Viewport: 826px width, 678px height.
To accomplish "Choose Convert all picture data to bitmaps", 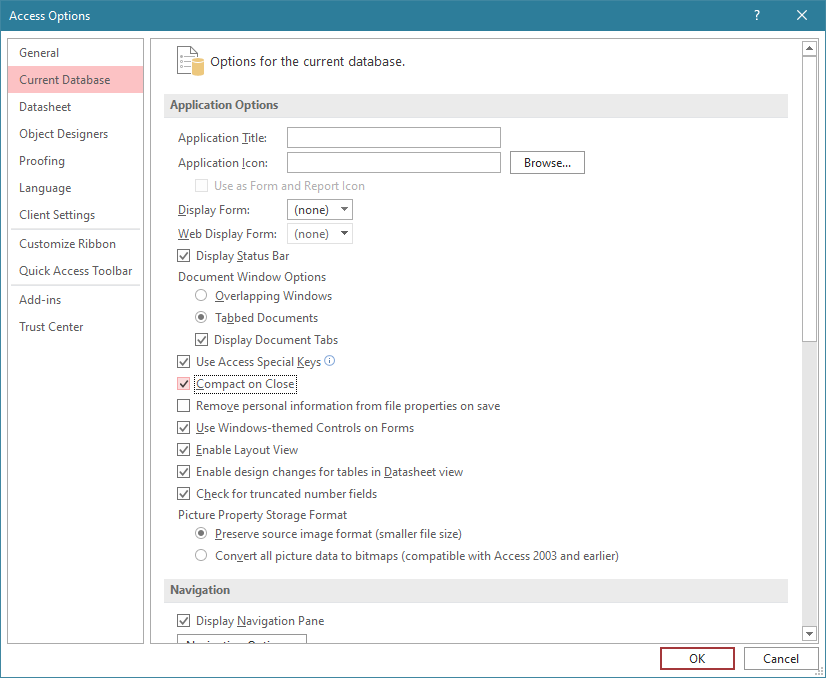I will [x=201, y=556].
